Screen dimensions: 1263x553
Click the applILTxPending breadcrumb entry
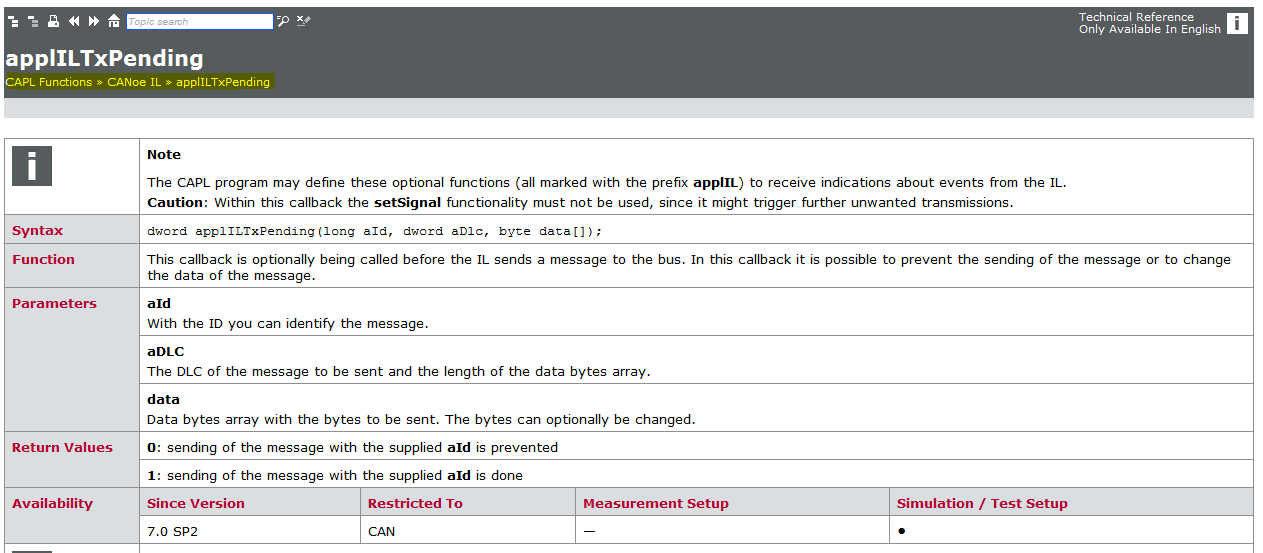(223, 82)
